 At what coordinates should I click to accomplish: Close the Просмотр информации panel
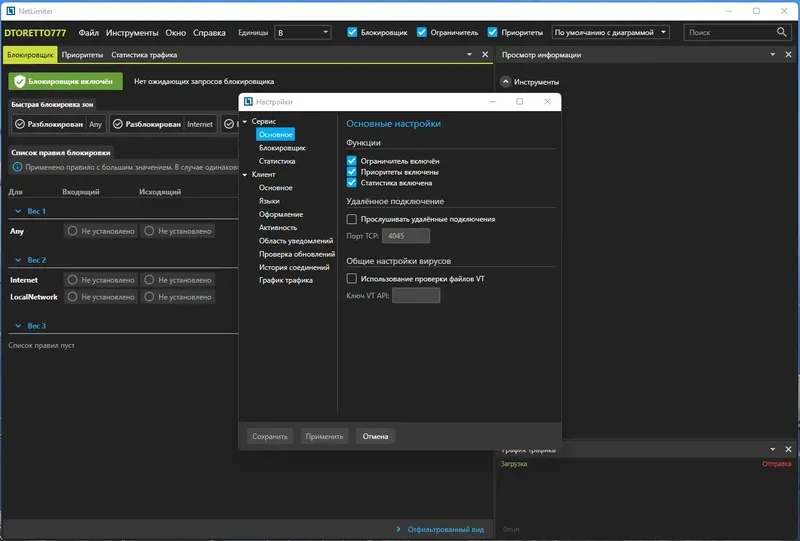788,55
